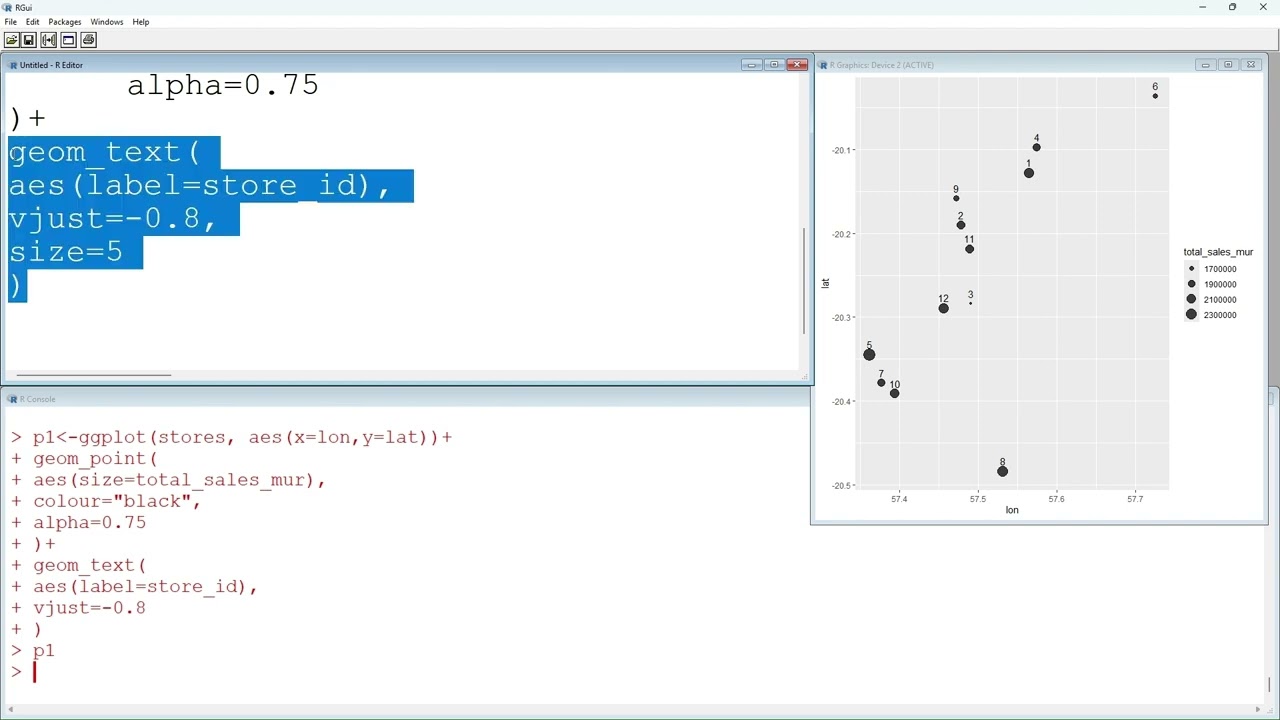The height and width of the screenshot is (720, 1280).
Task: Click 'vjust=-0.8,' line in the editor
Action: [113, 218]
